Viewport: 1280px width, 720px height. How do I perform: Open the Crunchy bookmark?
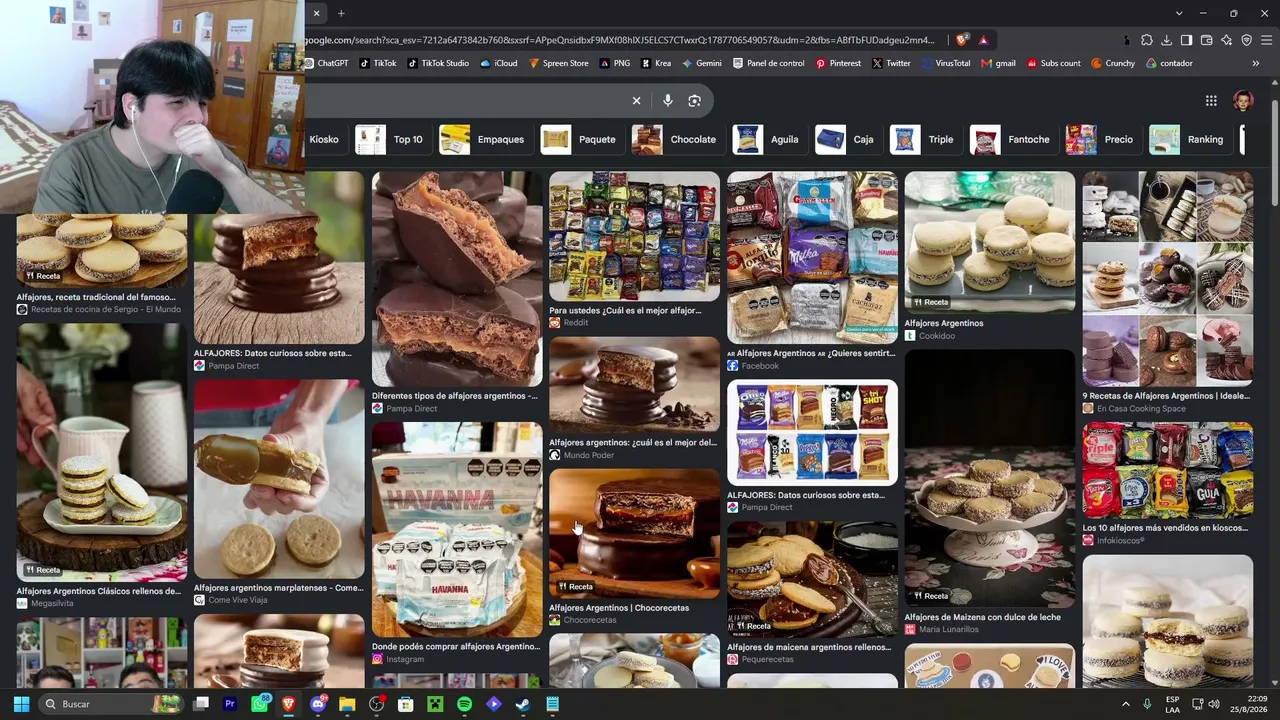tap(1113, 63)
